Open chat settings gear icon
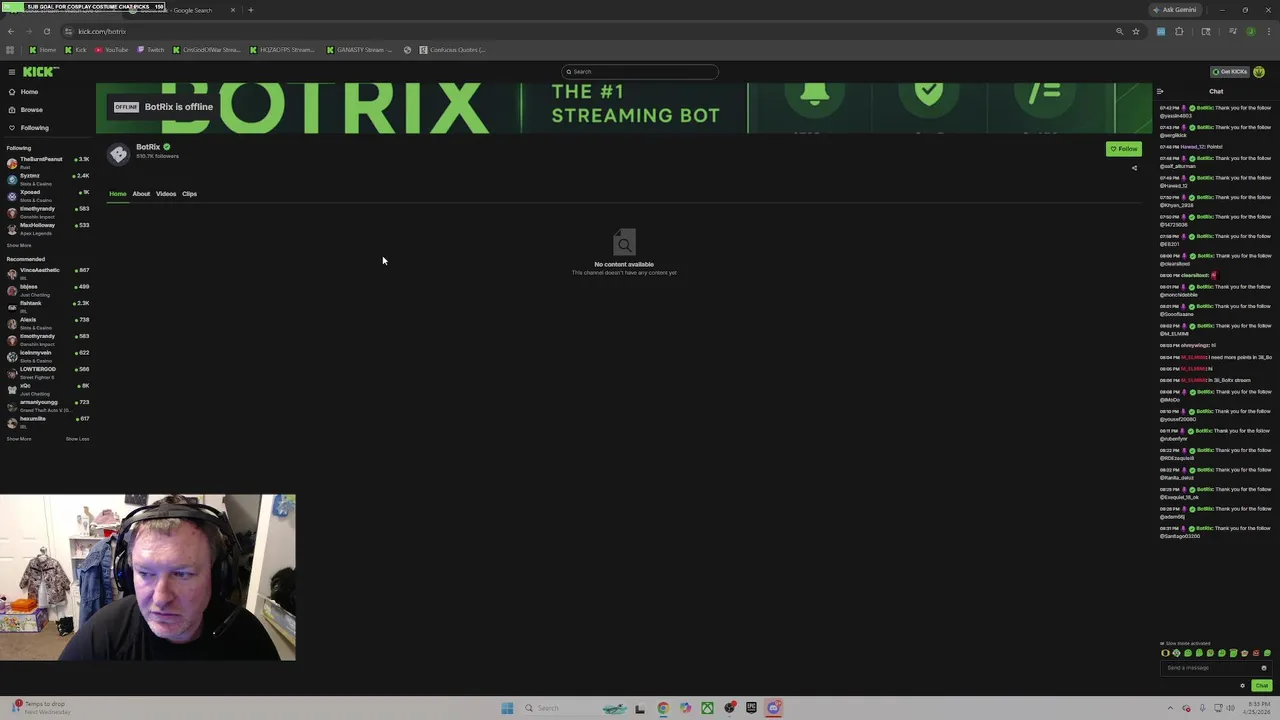The image size is (1280, 720). [1242, 686]
